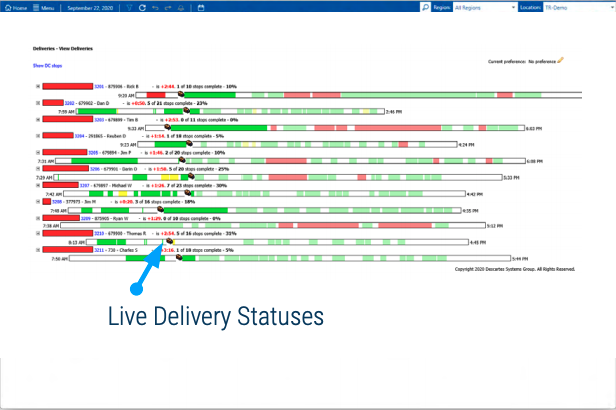616x410 pixels.
Task: Expand route 3205 details
Action: pyautogui.click(x=38, y=152)
